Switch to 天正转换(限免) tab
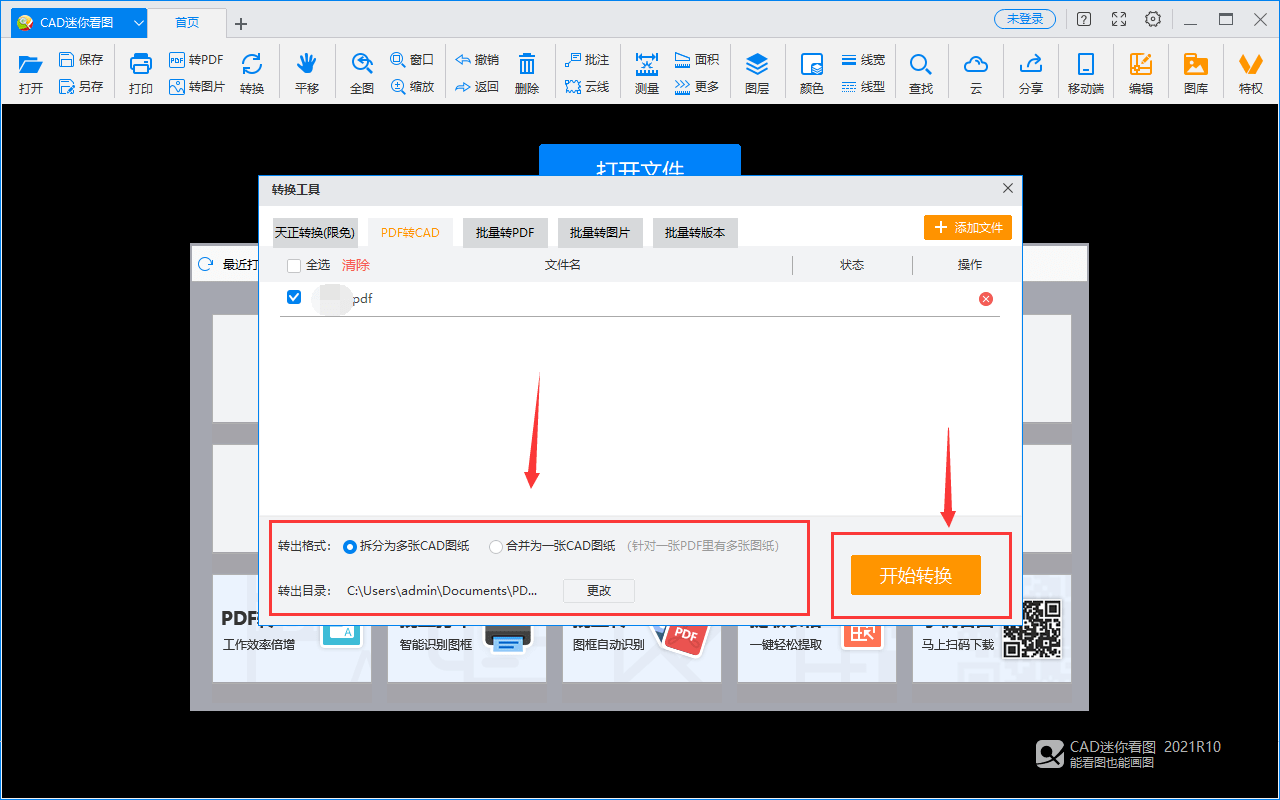The height and width of the screenshot is (800, 1280). (315, 232)
